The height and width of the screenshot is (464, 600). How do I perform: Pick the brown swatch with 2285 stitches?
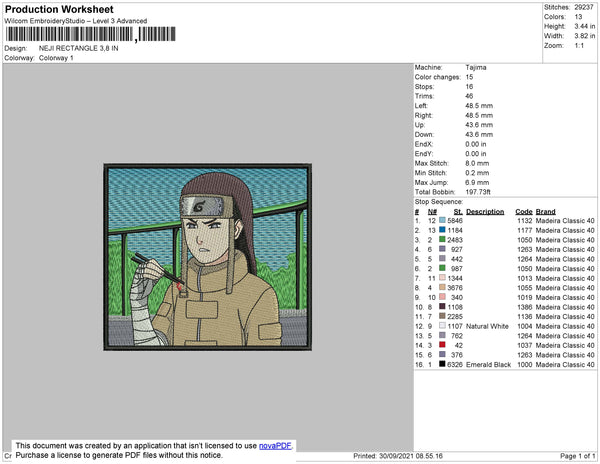[442, 316]
